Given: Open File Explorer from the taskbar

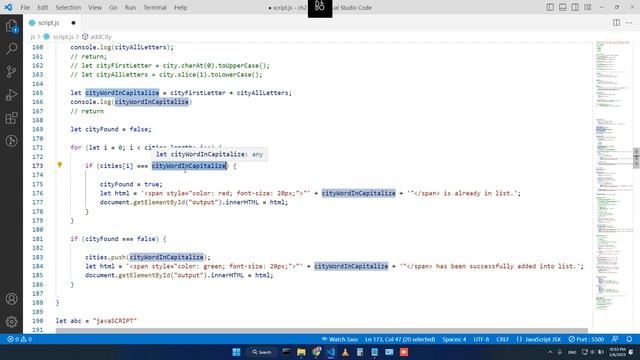Looking at the screenshot, I should tap(301, 352).
